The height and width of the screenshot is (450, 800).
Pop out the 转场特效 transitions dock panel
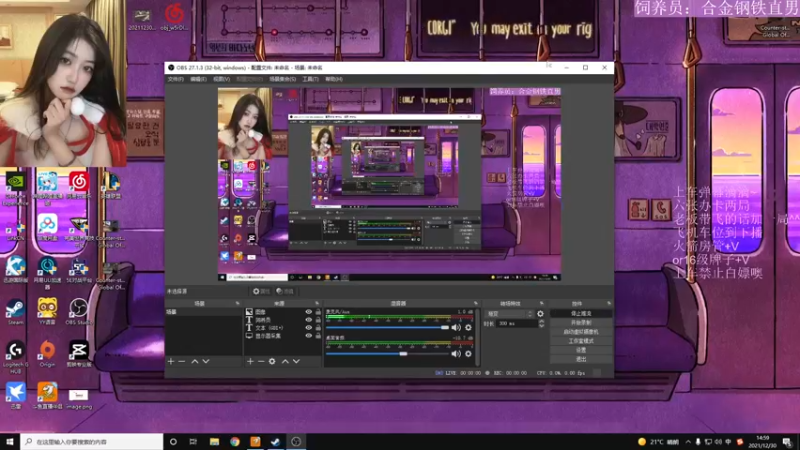pos(541,304)
